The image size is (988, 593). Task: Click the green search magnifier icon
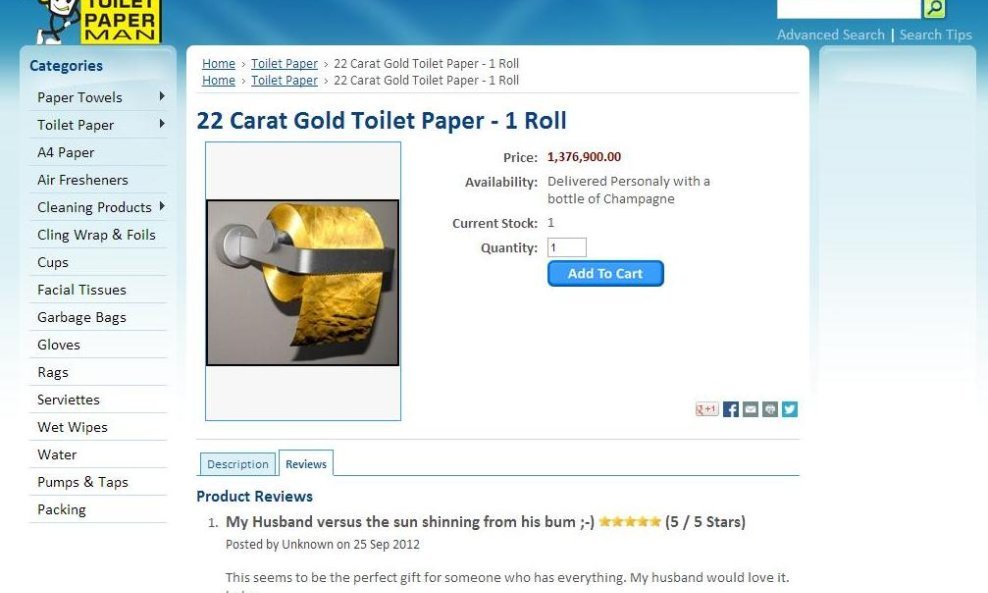tap(934, 8)
